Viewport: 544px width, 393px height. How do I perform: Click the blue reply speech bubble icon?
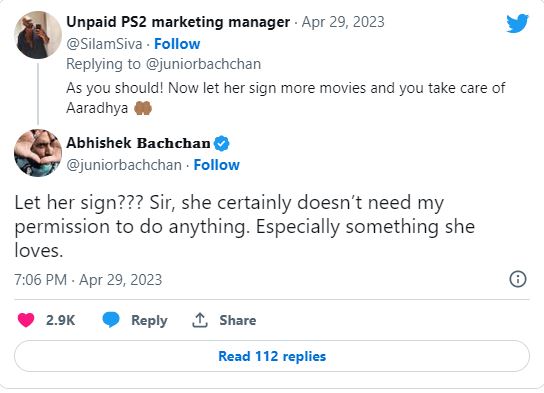[x=111, y=320]
